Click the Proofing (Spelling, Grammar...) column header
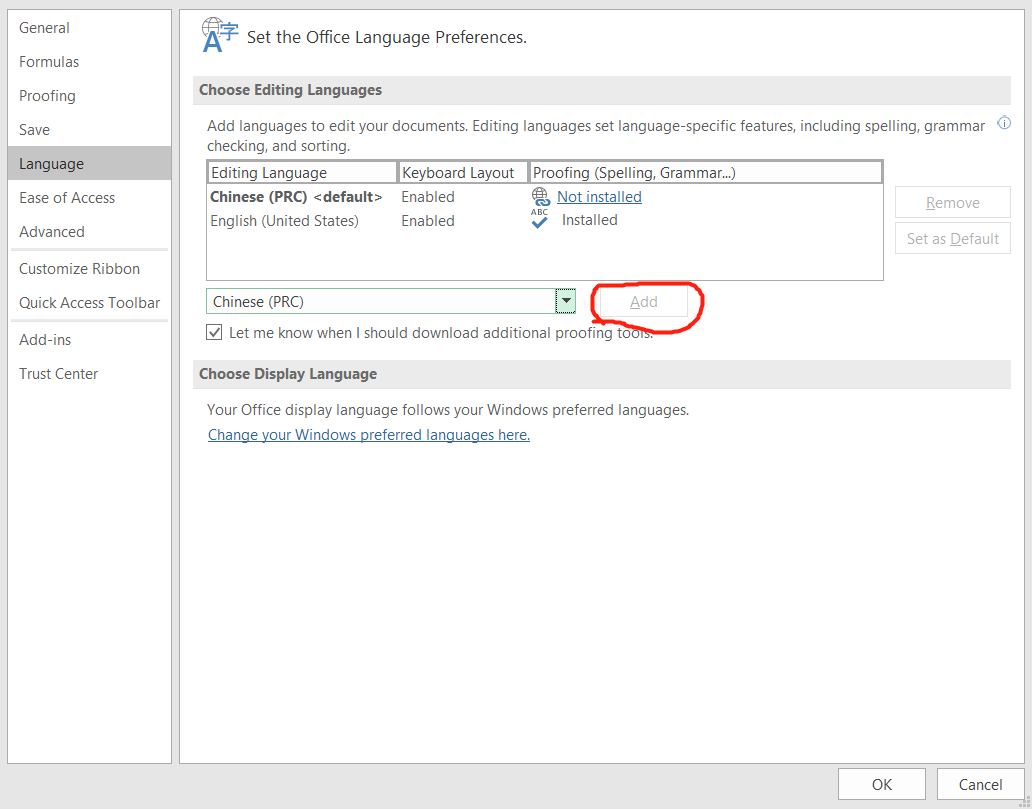This screenshot has width=1032, height=809. coord(706,172)
